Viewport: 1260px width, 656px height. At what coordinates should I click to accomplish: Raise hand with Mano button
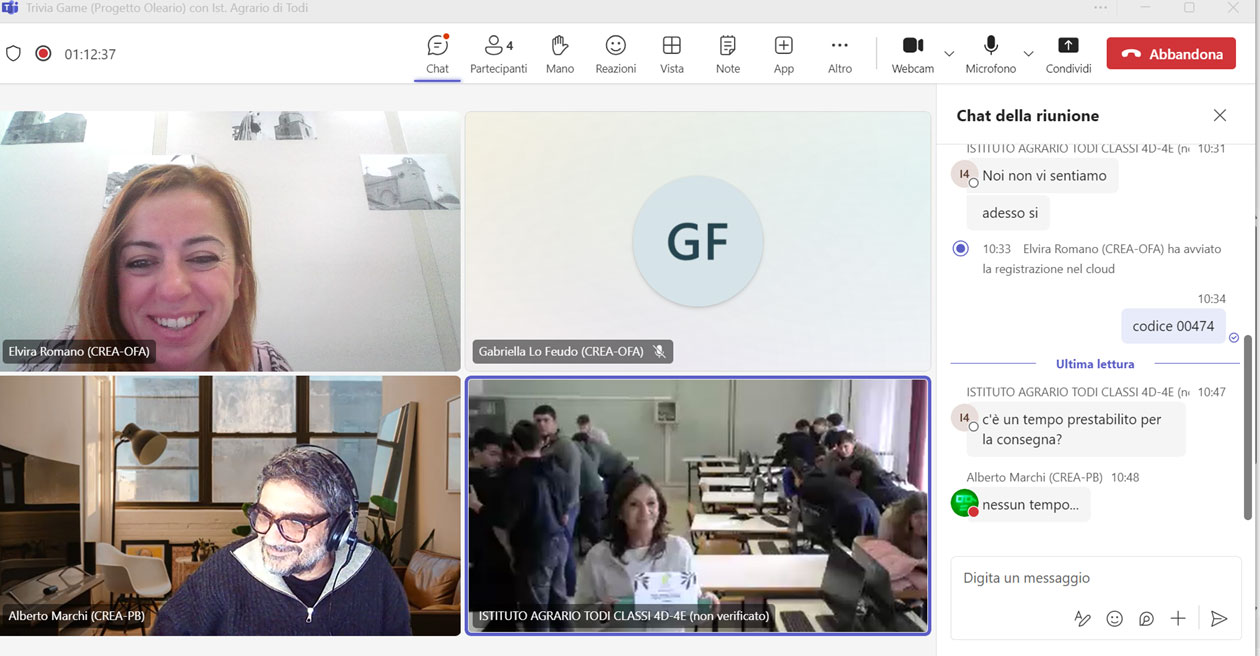coord(560,54)
